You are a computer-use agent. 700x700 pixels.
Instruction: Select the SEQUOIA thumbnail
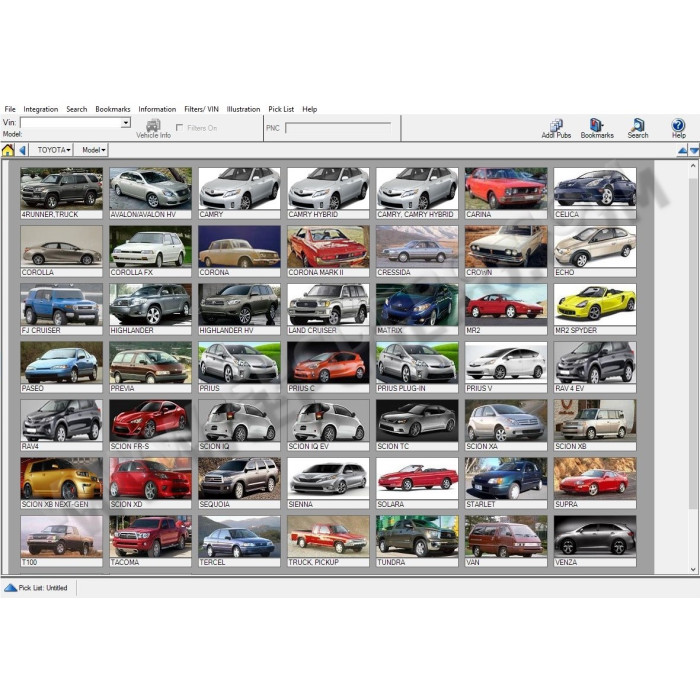pos(239,483)
